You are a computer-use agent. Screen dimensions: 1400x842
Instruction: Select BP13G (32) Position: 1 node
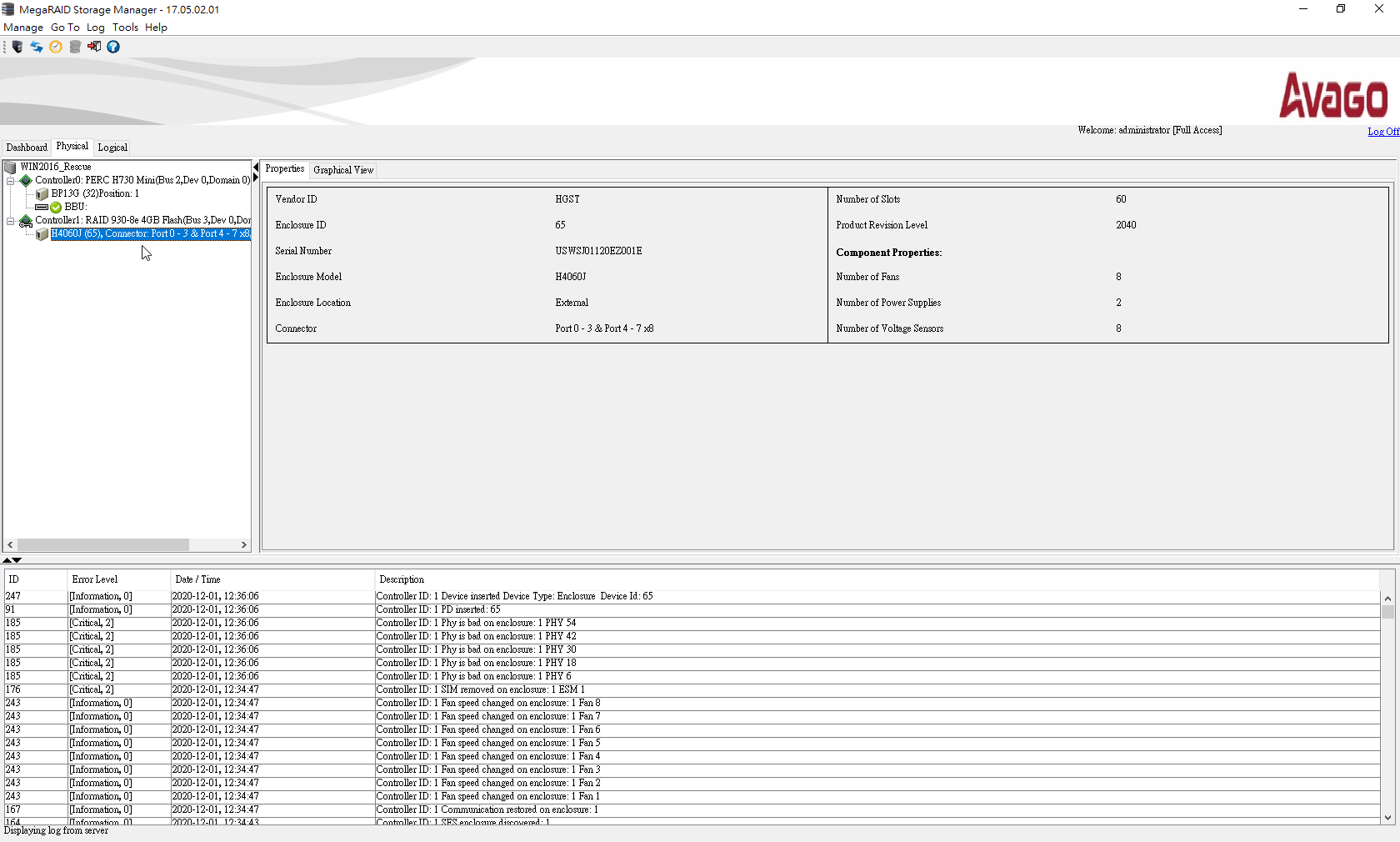pyautogui.click(x=95, y=193)
